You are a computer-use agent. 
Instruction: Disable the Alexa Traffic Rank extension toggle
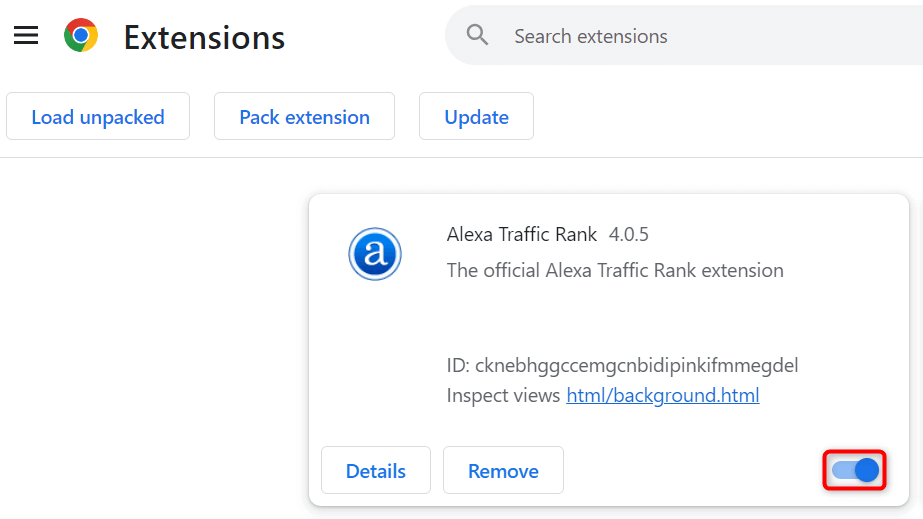coord(856,470)
